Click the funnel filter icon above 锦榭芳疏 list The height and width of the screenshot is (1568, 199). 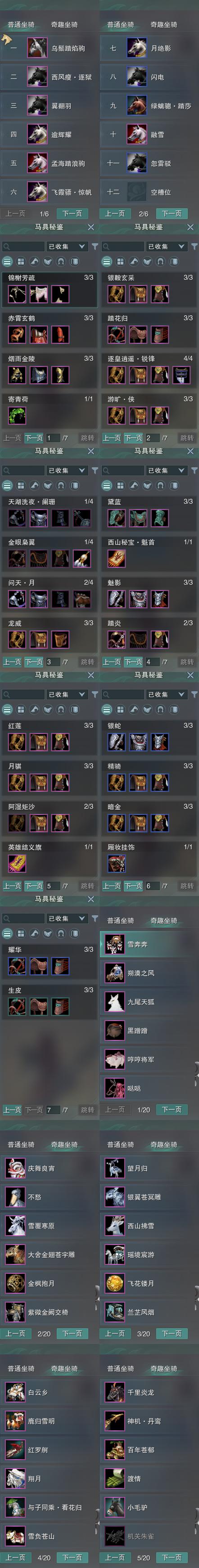(95, 246)
